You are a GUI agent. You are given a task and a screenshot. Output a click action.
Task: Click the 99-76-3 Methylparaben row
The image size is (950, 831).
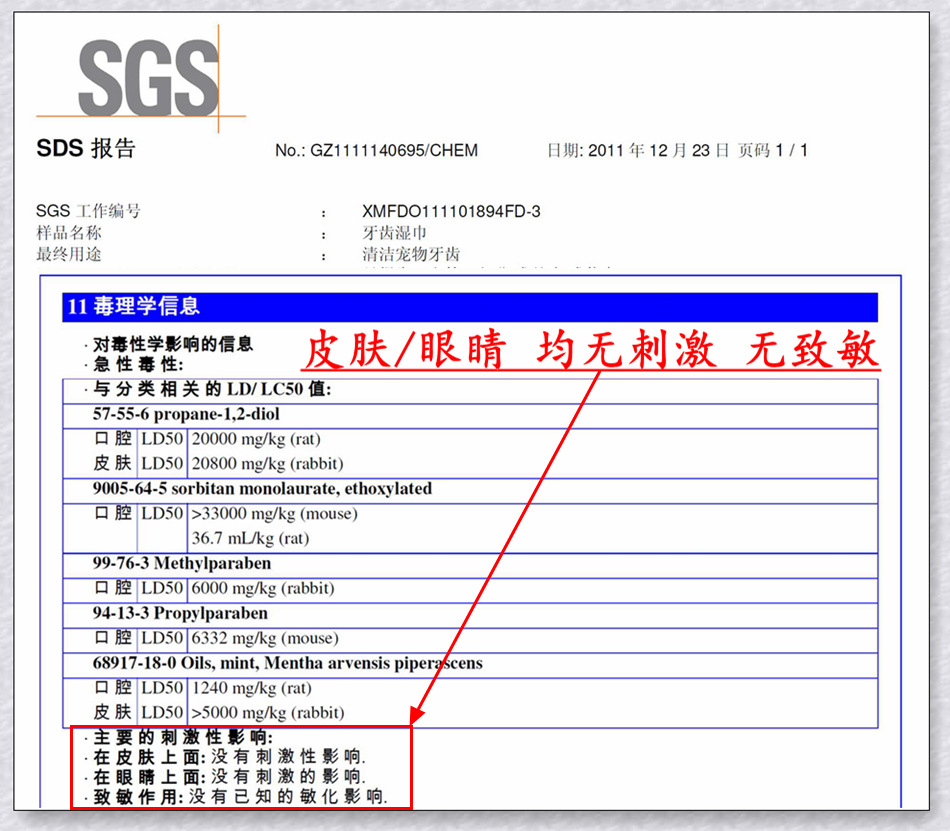tap(470, 563)
